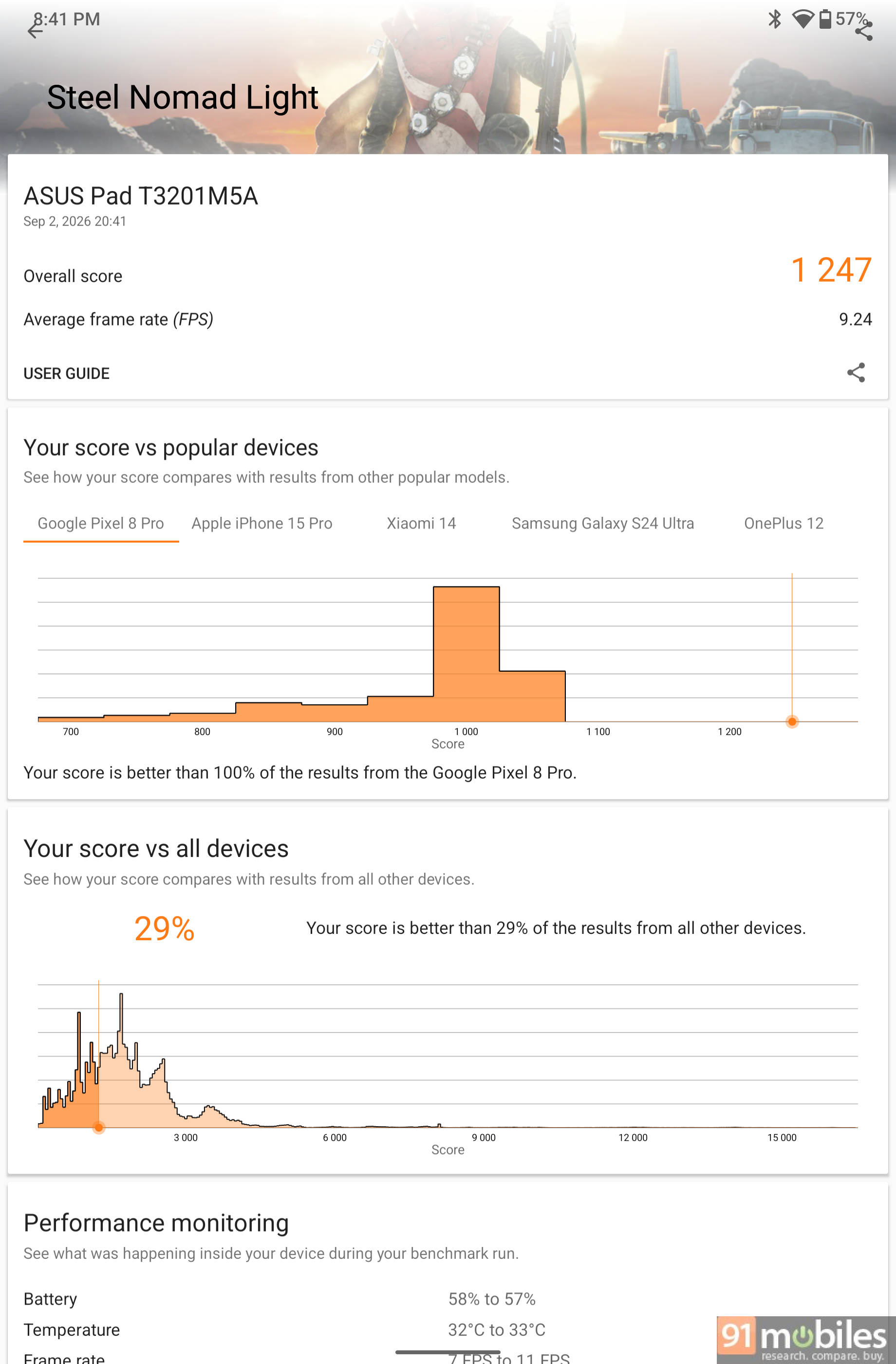Tap the Bluetooth status icon
896x1364 pixels.
click(775, 19)
